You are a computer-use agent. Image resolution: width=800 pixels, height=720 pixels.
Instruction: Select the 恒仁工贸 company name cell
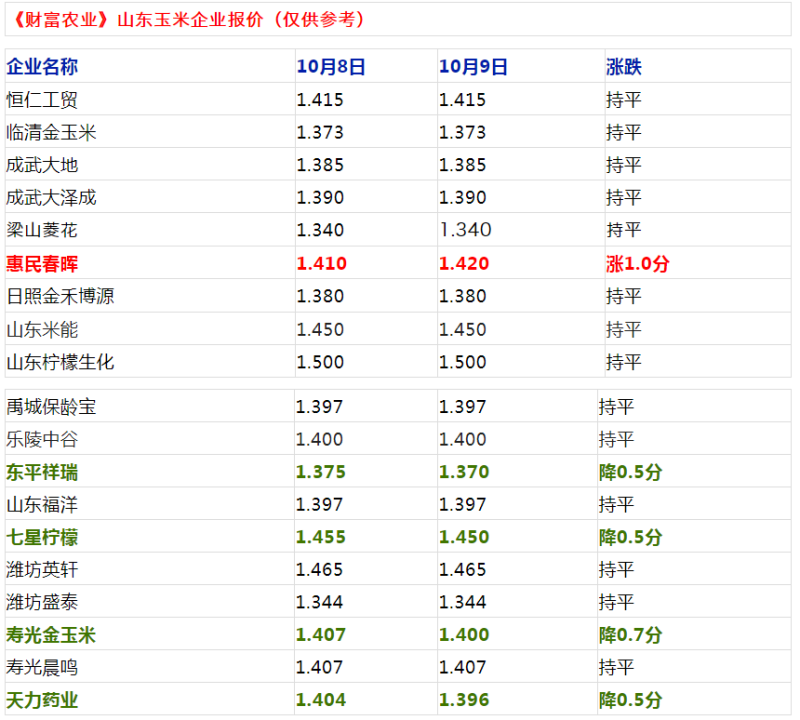click(x=42, y=100)
